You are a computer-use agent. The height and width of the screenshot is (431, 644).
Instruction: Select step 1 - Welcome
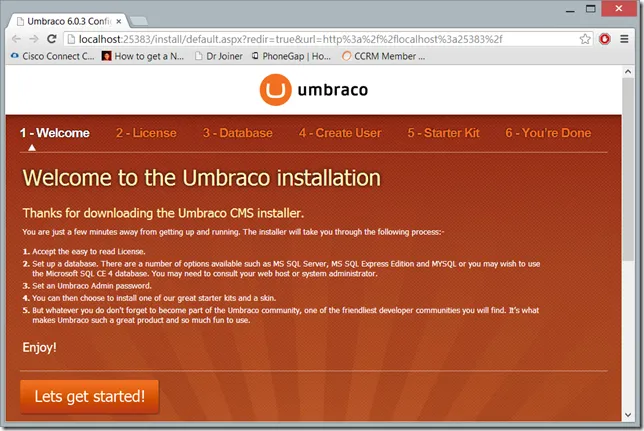coord(55,133)
